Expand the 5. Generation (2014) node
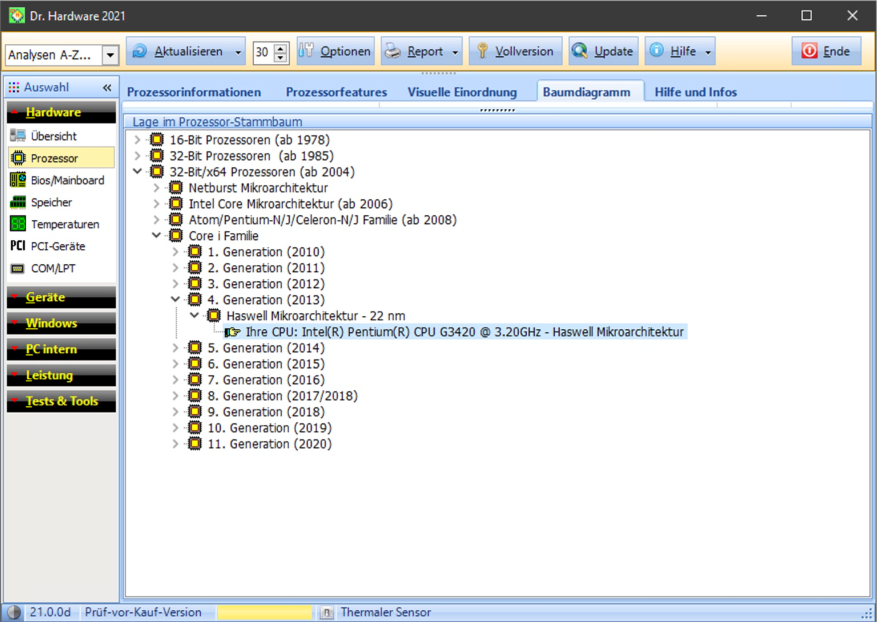Image resolution: width=877 pixels, height=622 pixels. 176,348
